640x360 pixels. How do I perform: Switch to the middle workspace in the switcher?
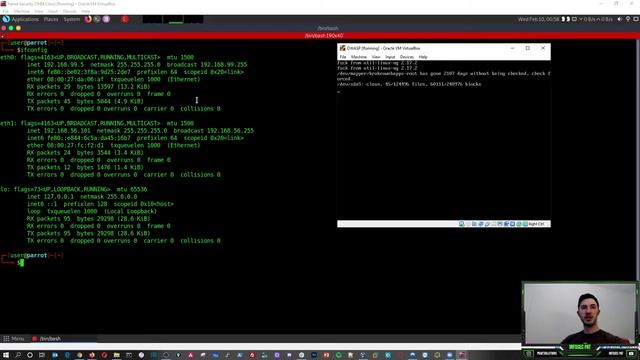(x=173, y=19)
